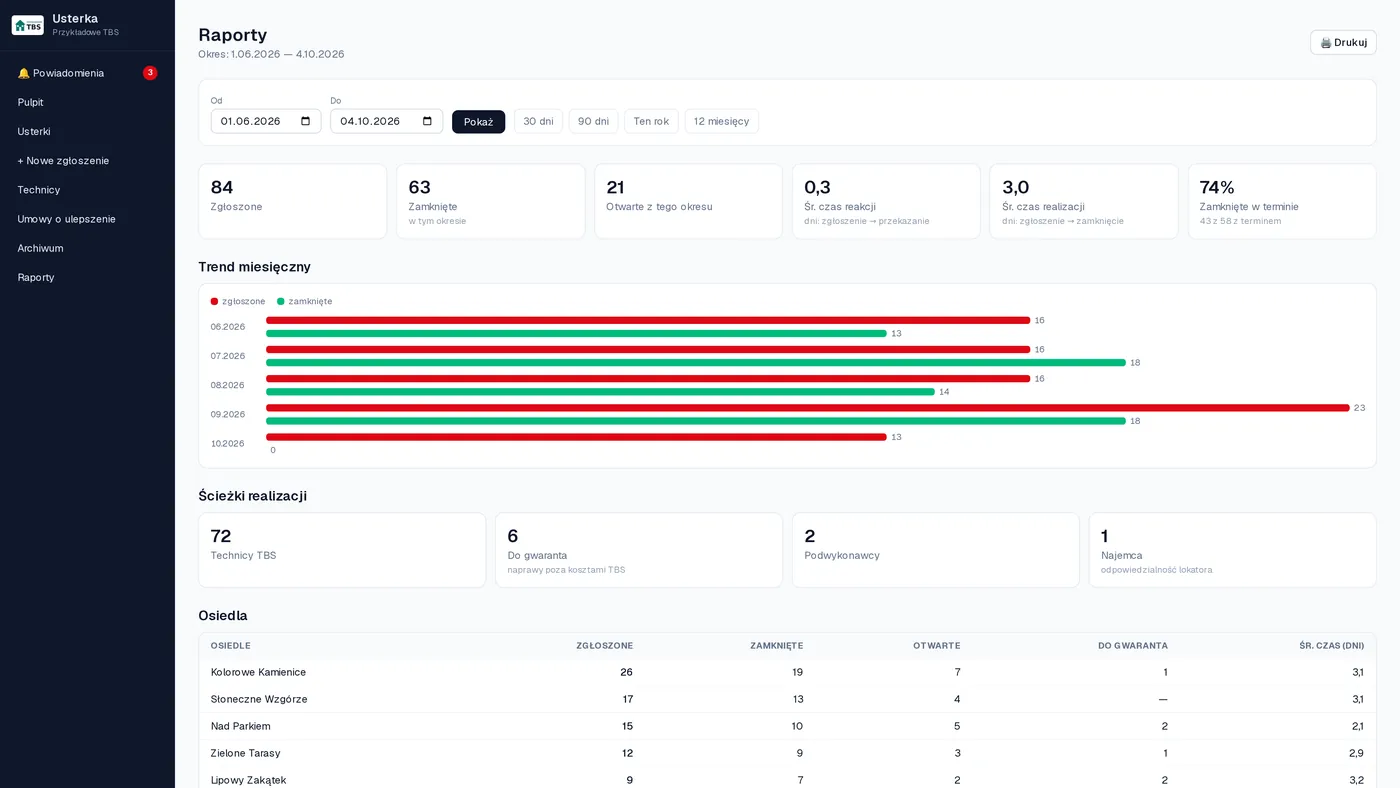The image size is (1400, 788).
Task: Click the Od date input 01.06.2026
Action: click(266, 121)
